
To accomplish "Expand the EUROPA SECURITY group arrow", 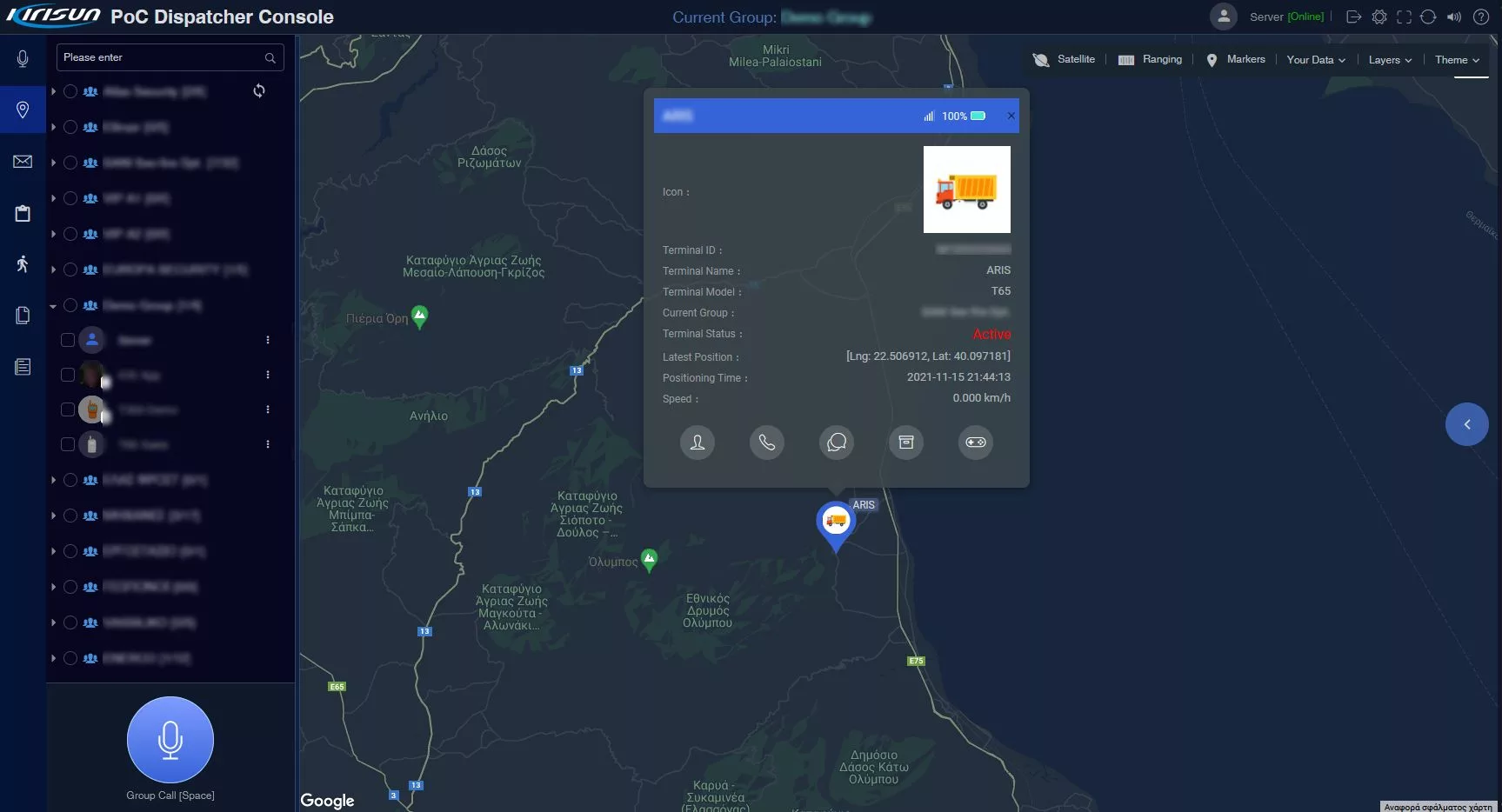I will click(53, 270).
